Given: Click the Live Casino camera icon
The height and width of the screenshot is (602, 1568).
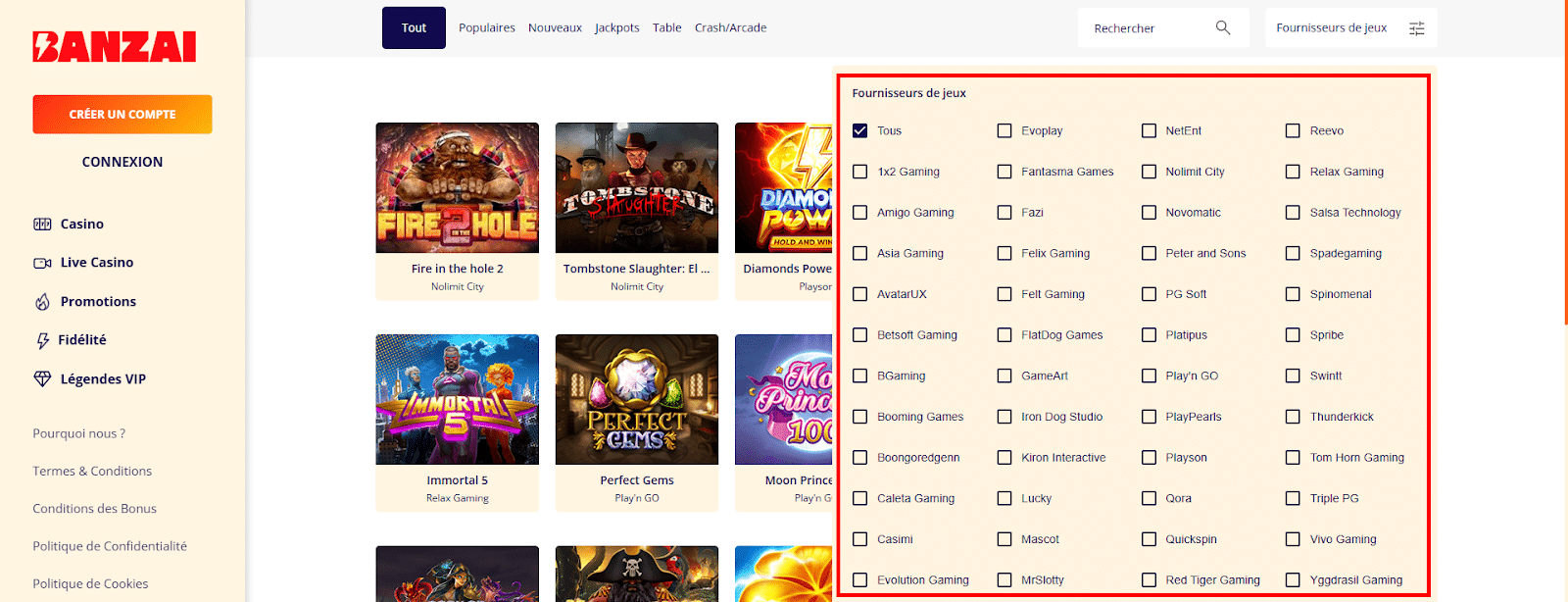Looking at the screenshot, I should (42, 263).
